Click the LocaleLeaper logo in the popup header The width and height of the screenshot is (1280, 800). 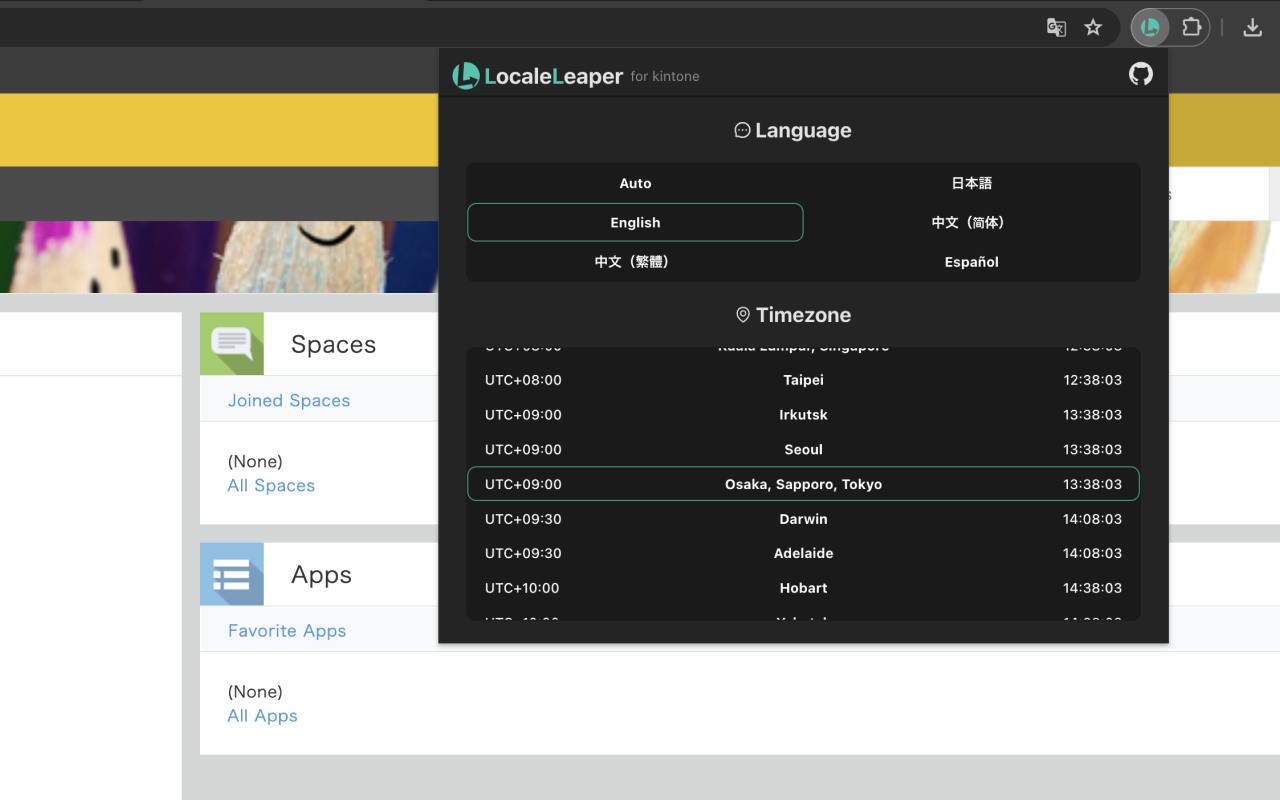click(538, 76)
